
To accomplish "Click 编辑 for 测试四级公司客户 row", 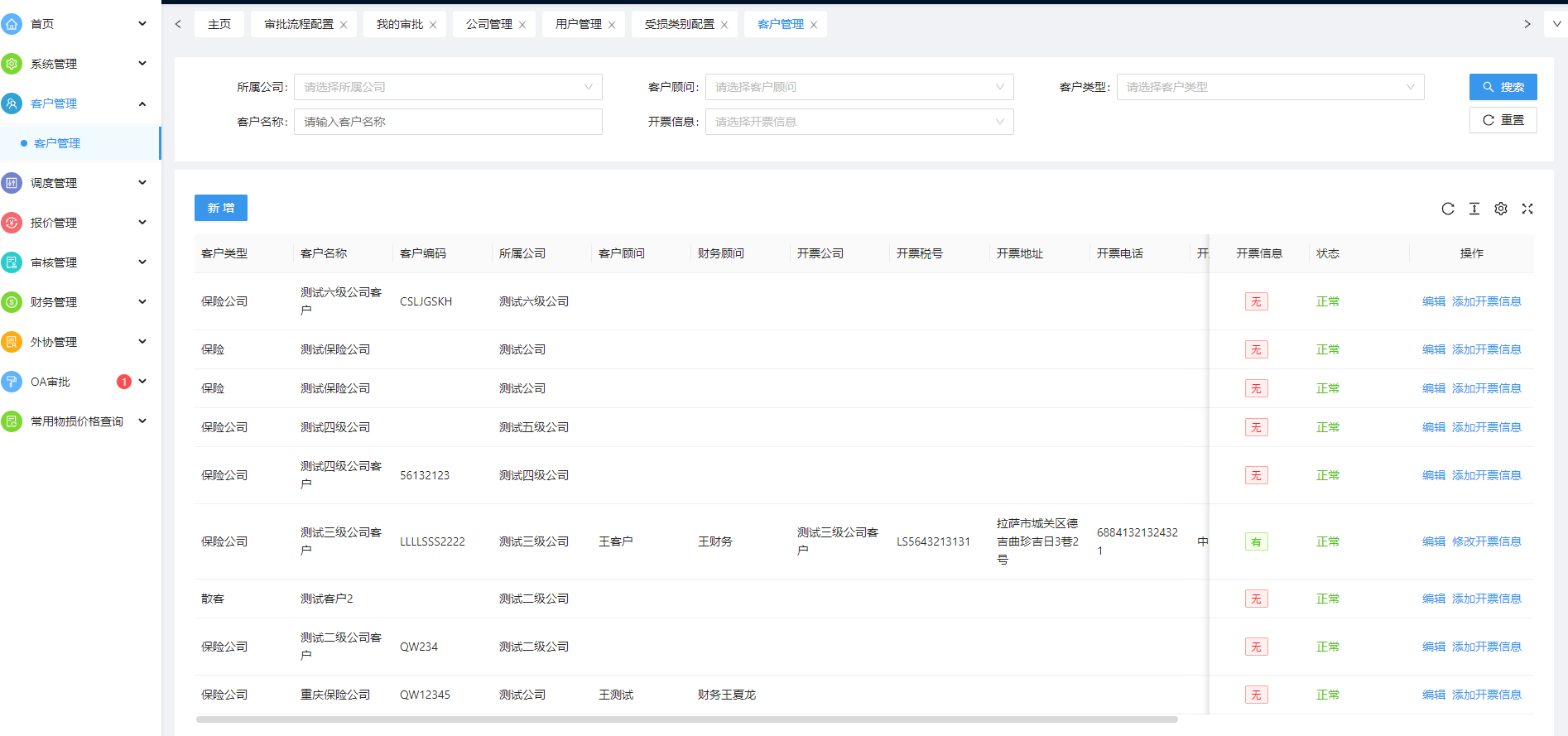I will click(x=1434, y=475).
